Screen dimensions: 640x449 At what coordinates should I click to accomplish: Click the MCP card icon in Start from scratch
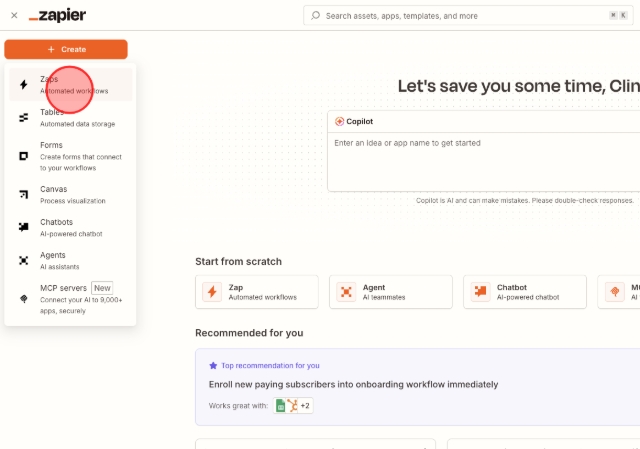coord(615,292)
